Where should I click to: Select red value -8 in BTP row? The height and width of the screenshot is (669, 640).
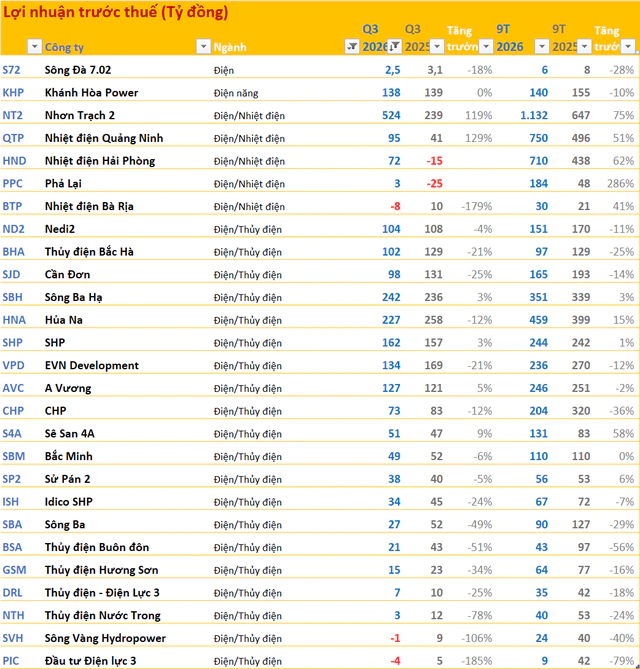click(396, 206)
